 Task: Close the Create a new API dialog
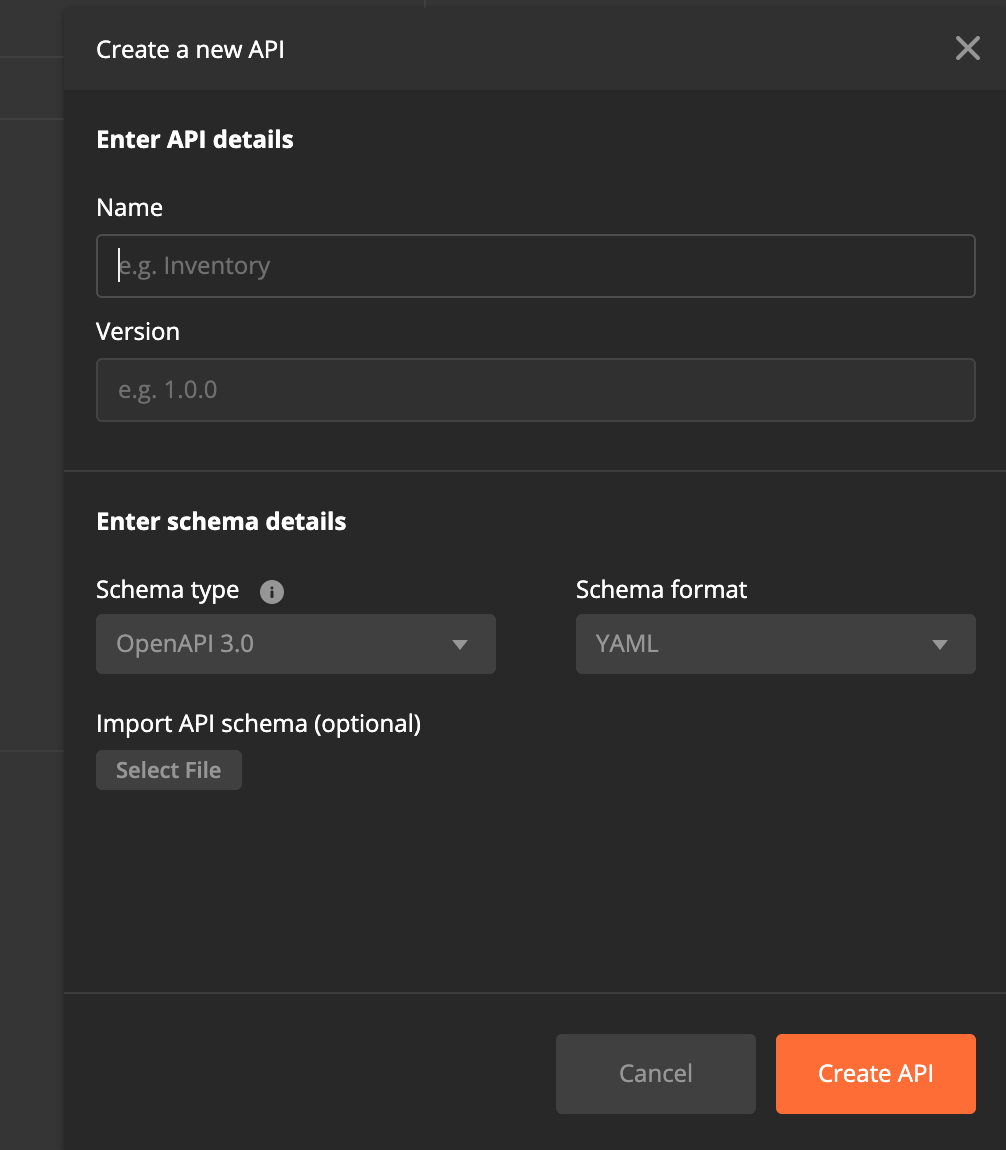[967, 48]
